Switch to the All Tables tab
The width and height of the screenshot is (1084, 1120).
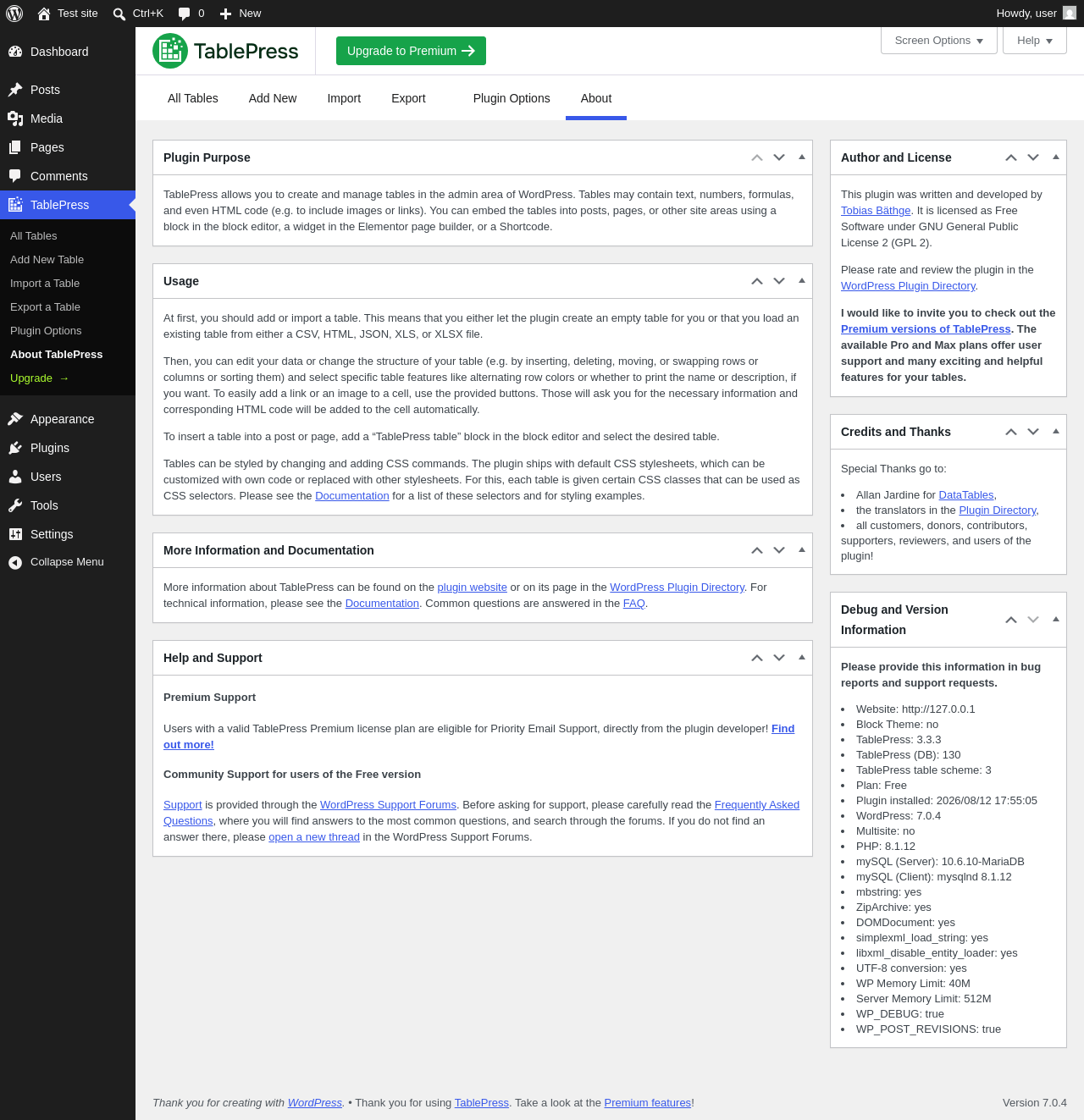pos(193,98)
